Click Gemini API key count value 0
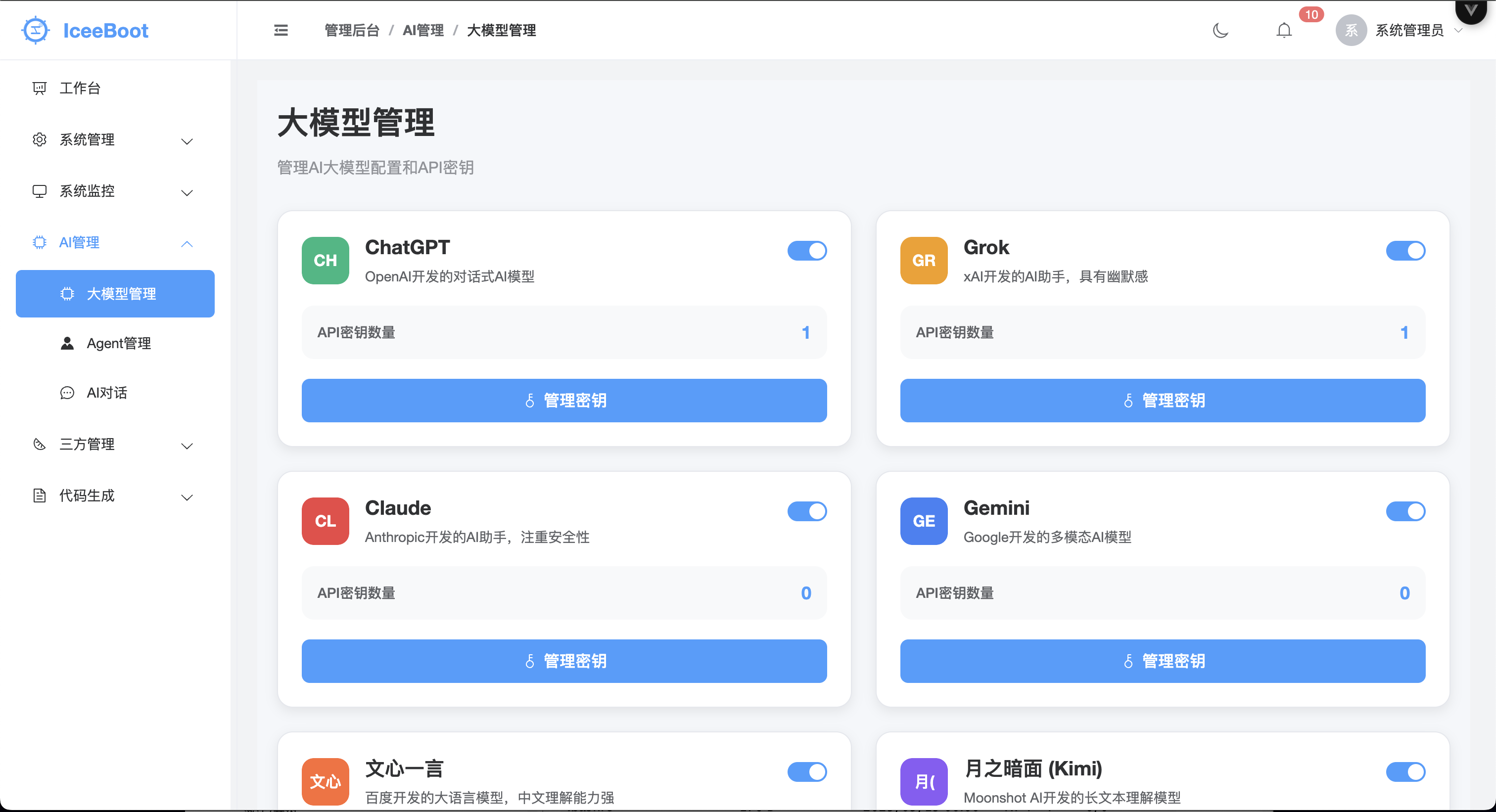 (1404, 593)
